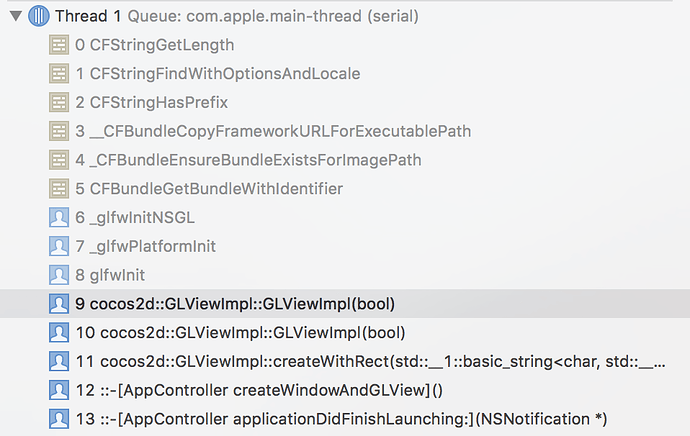Click the icon of highlighted frame 9
690x436 pixels.
coord(60,303)
